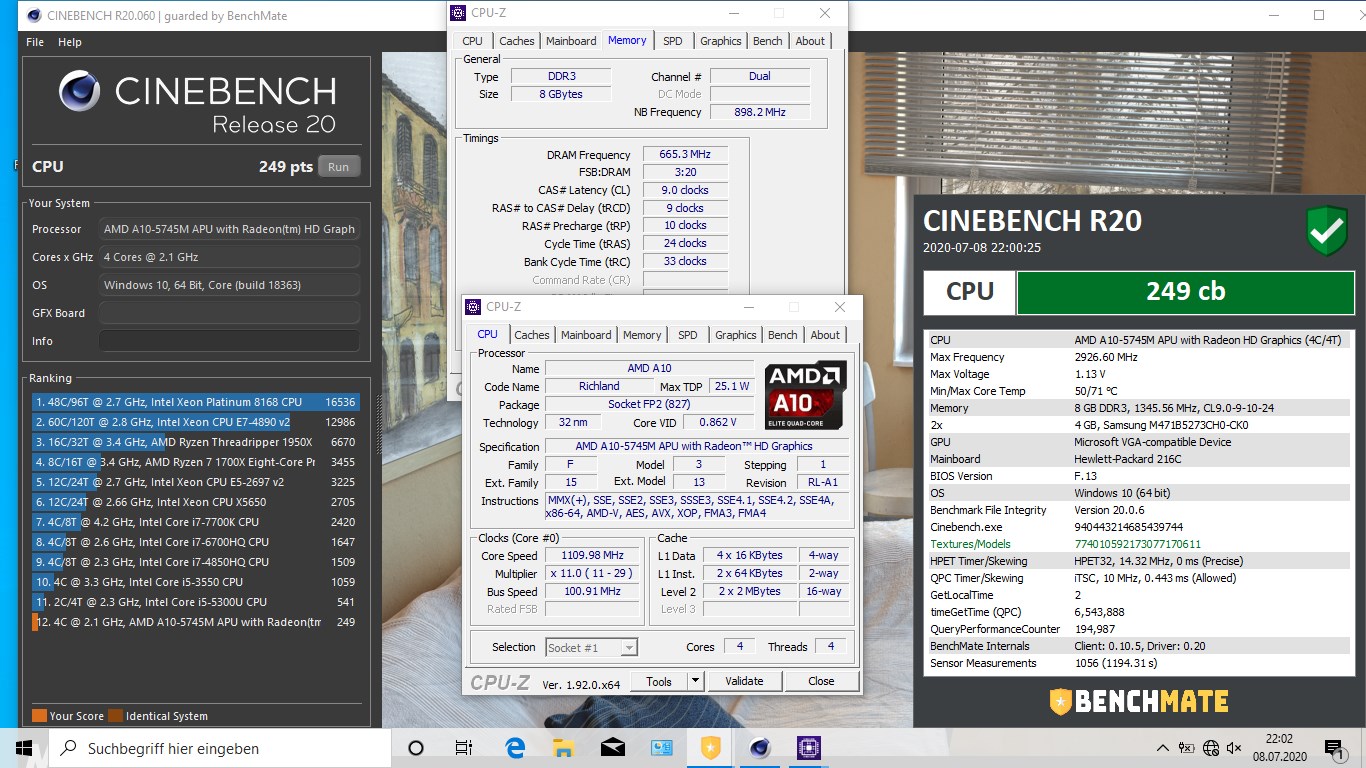The width and height of the screenshot is (1366, 768).
Task: Open the Tools dropdown arrow in CPU-Z
Action: point(696,681)
